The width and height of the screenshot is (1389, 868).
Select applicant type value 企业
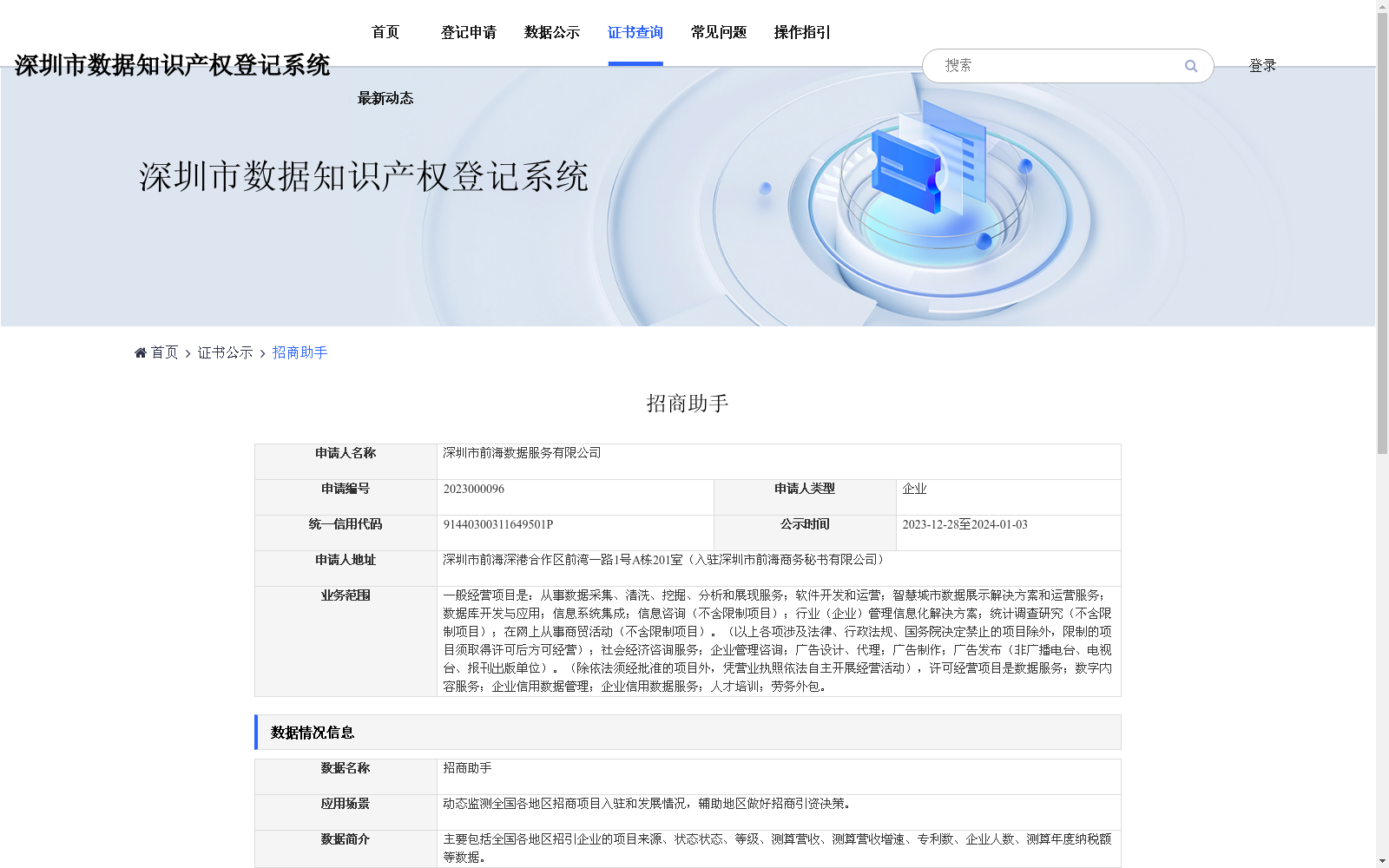[x=914, y=489]
